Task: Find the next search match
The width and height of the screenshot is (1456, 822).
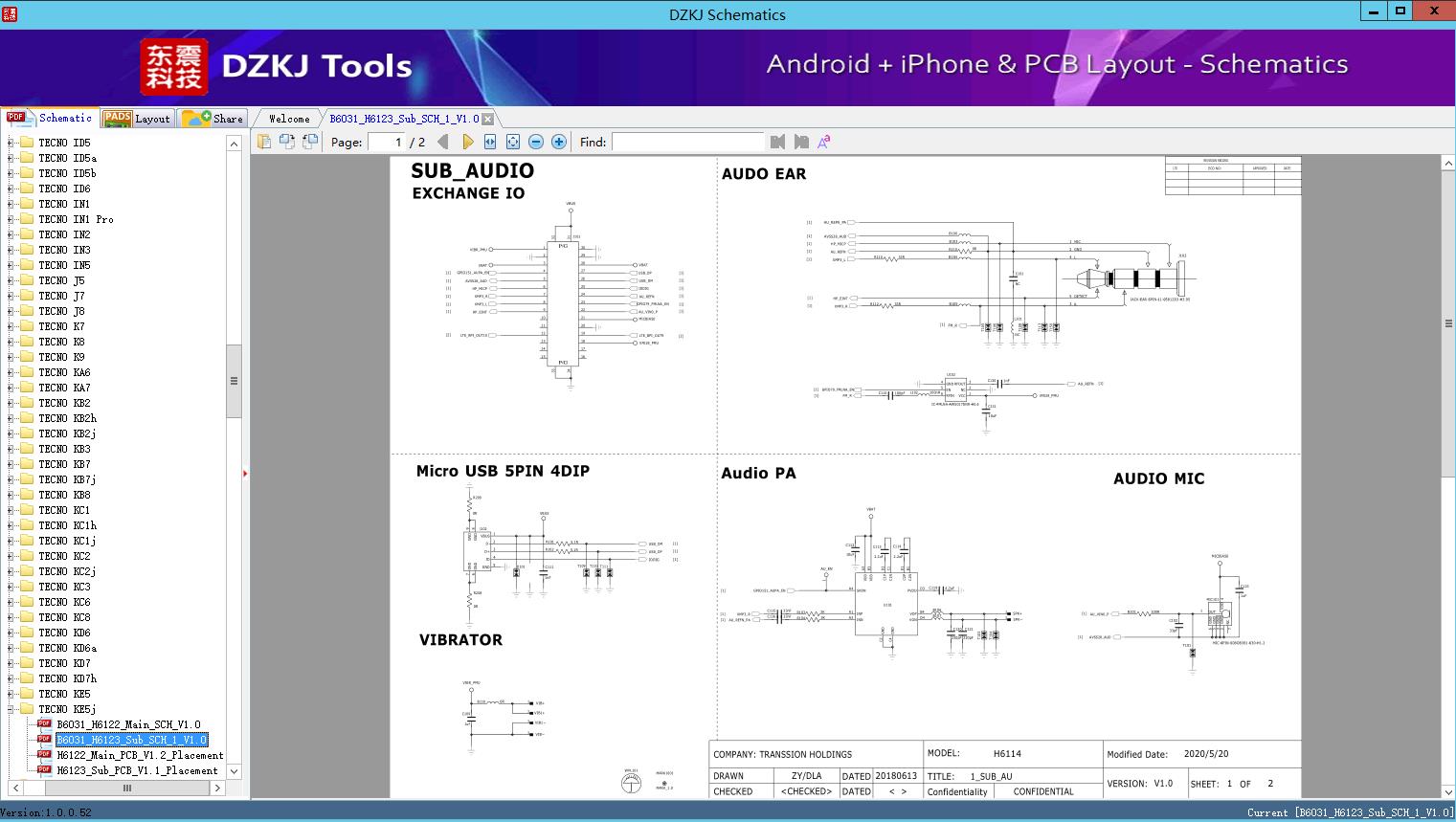Action: click(x=801, y=142)
